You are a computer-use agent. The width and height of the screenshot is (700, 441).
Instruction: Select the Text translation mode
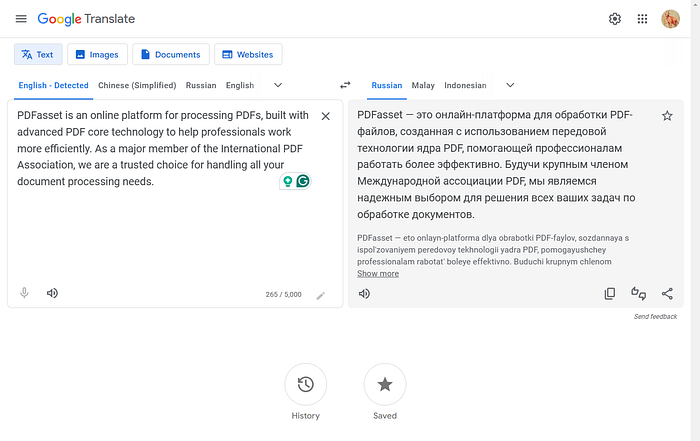pos(38,54)
